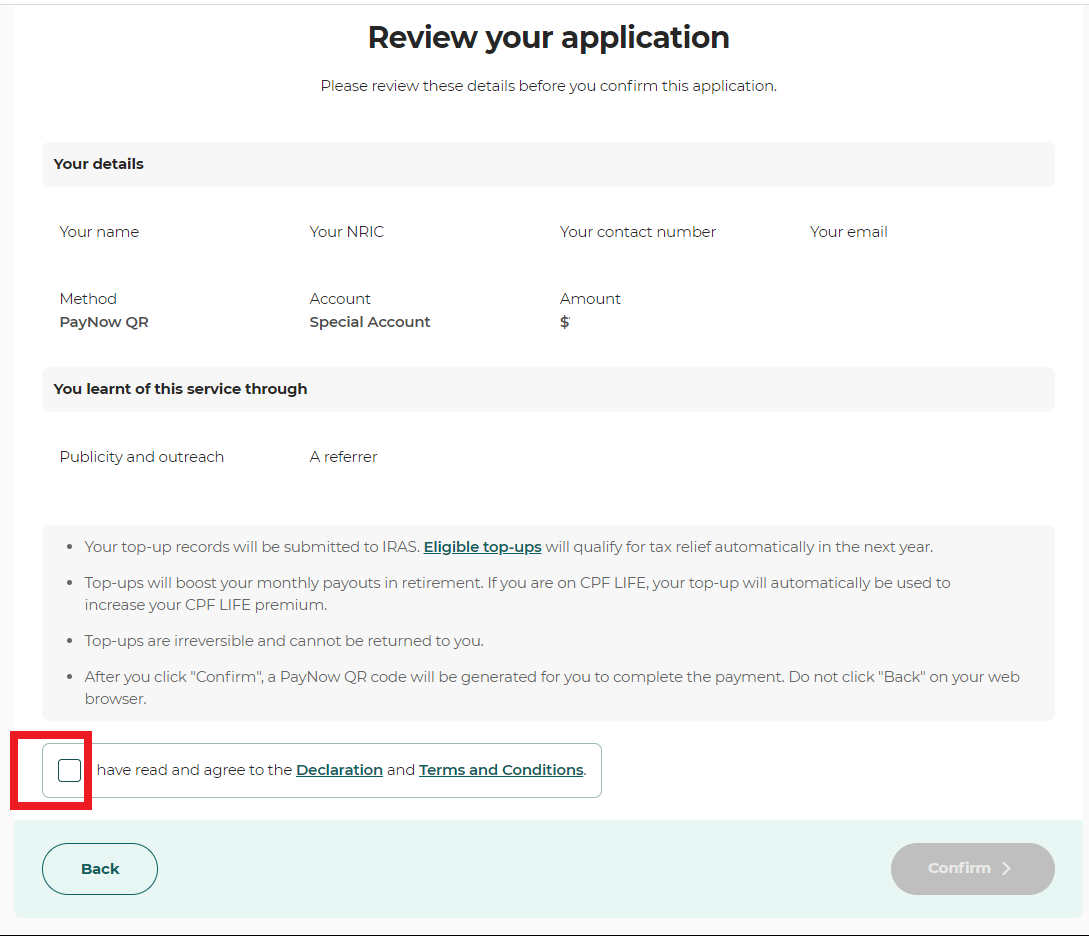The width and height of the screenshot is (1089, 936).
Task: Click the Your contact number label
Action: pyautogui.click(x=637, y=232)
